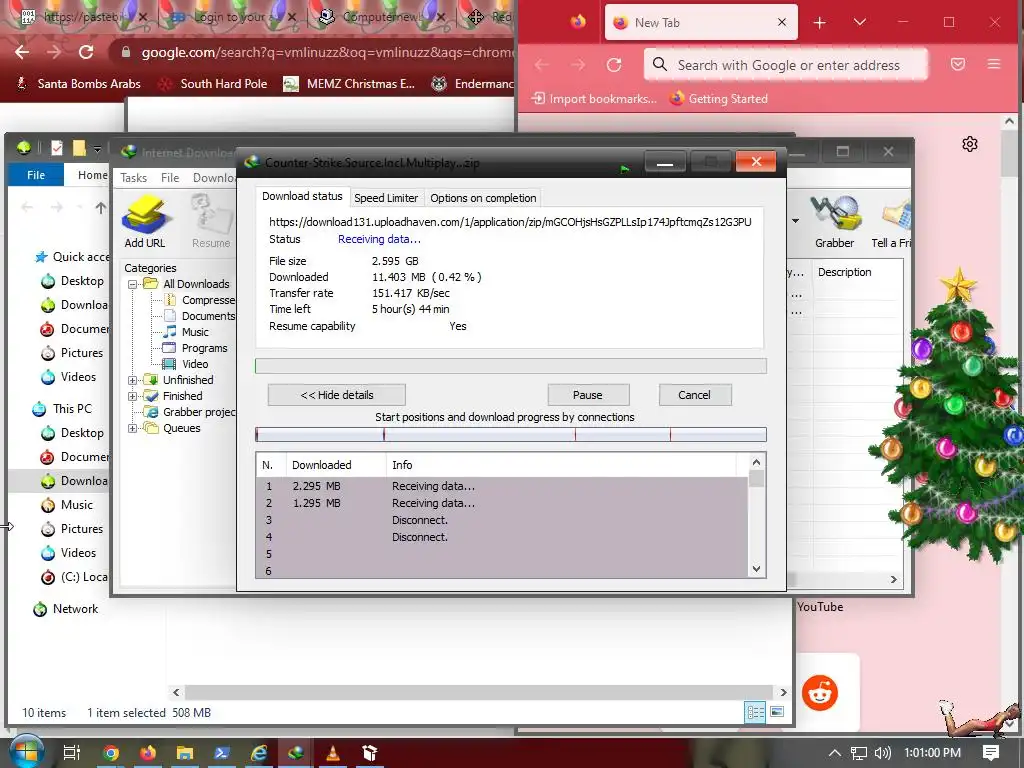
Task: Open Firefox from the taskbar
Action: tap(148, 753)
